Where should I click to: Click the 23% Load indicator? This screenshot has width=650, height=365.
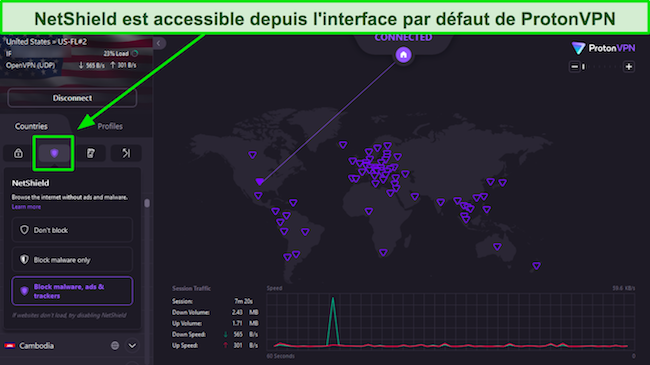pos(121,54)
